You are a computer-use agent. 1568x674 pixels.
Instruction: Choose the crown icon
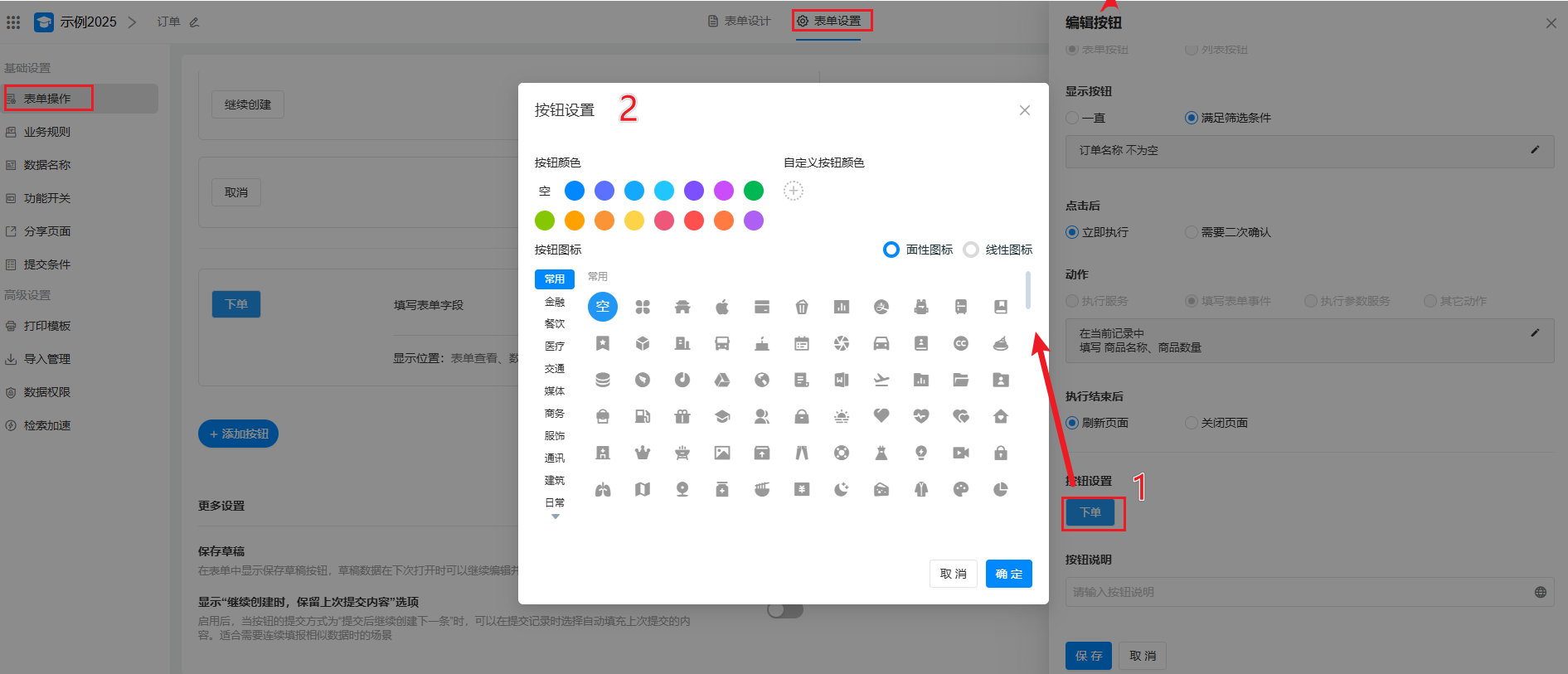pyautogui.click(x=643, y=453)
